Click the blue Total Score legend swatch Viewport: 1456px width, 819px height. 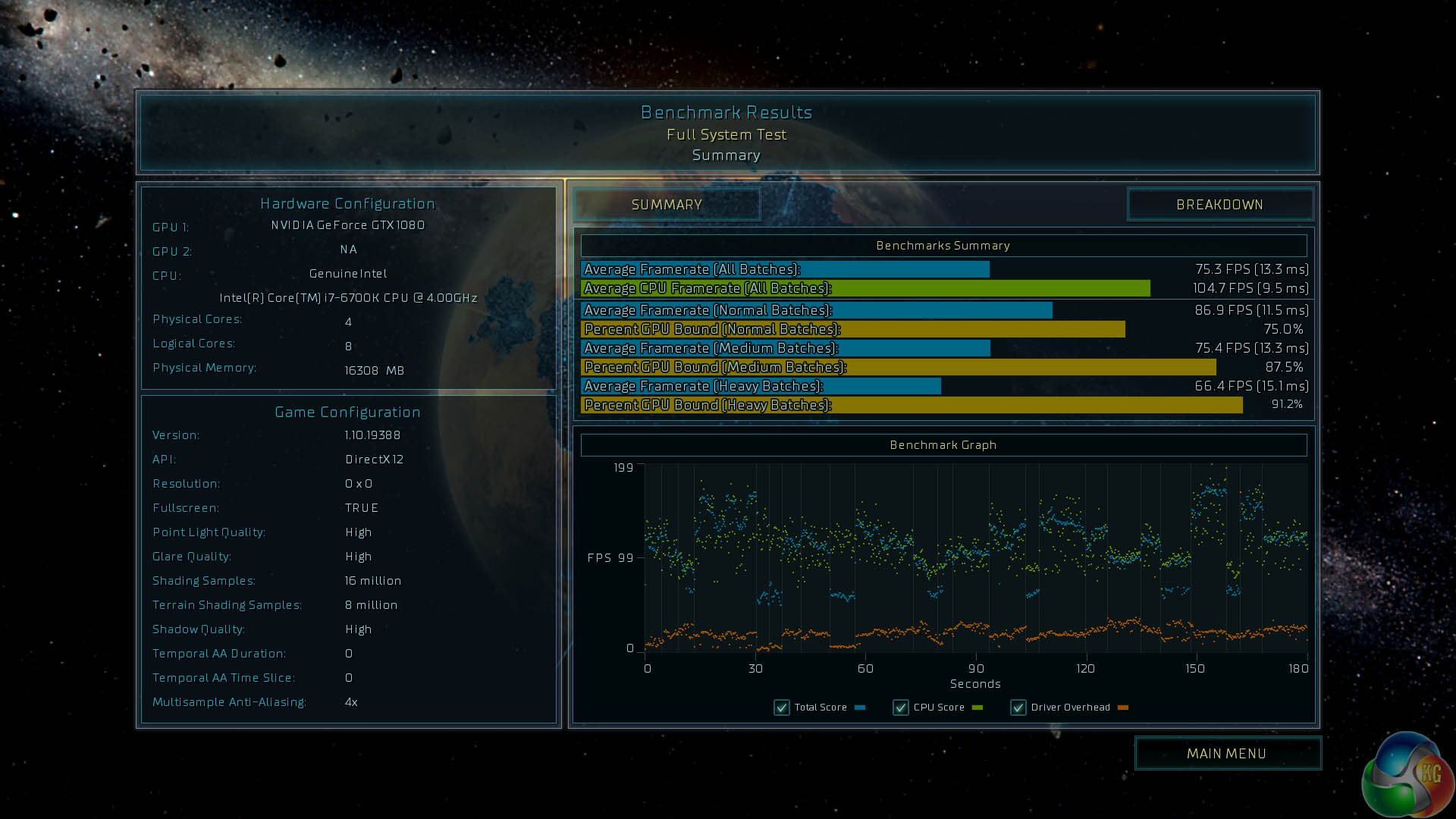(x=860, y=708)
